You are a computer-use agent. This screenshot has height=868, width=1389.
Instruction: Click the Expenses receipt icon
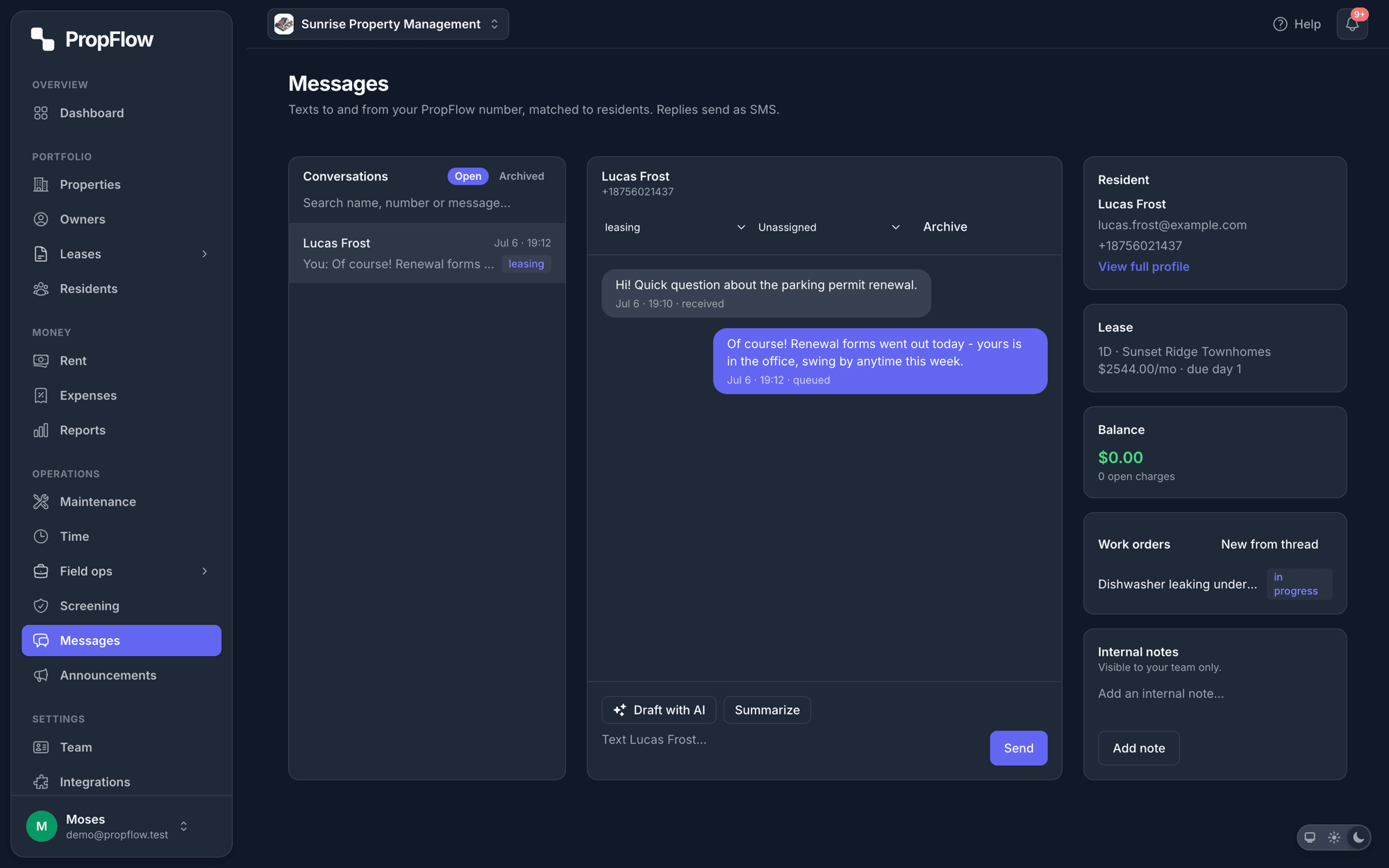coord(41,395)
